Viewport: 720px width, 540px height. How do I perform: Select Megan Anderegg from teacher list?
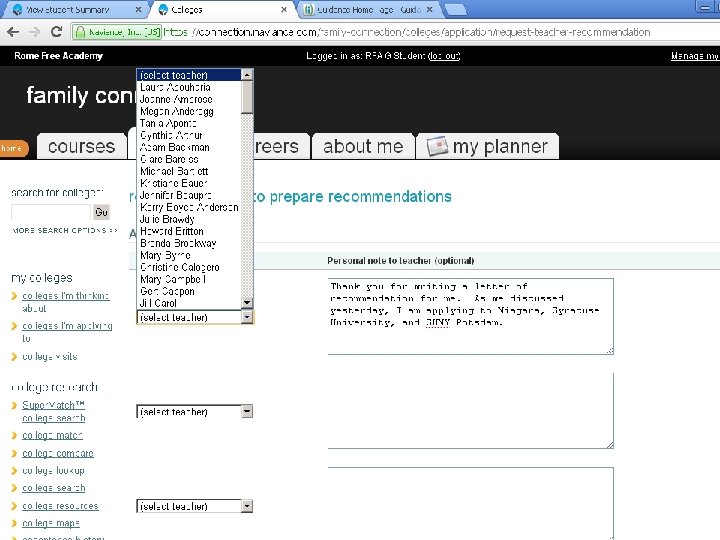click(x=189, y=111)
